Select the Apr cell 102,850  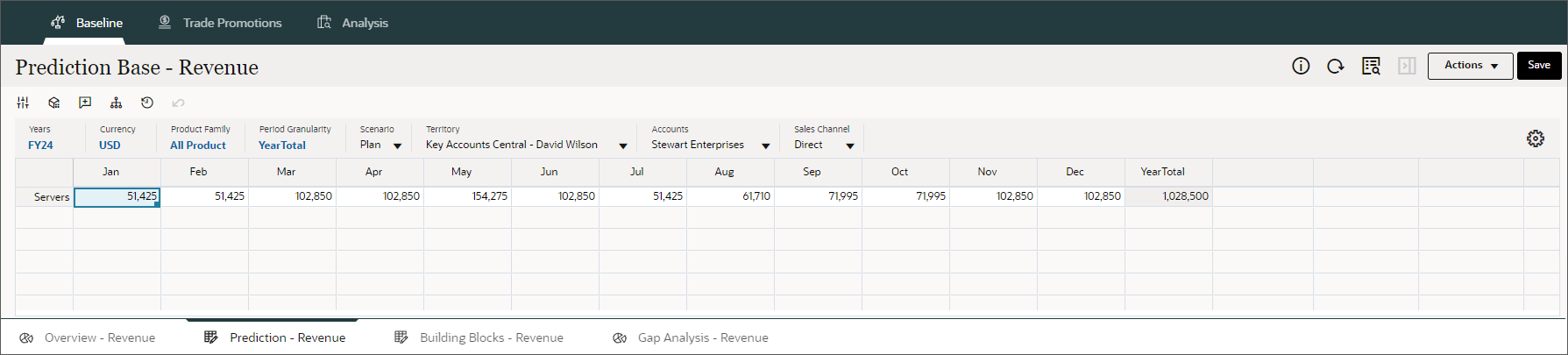(x=380, y=196)
